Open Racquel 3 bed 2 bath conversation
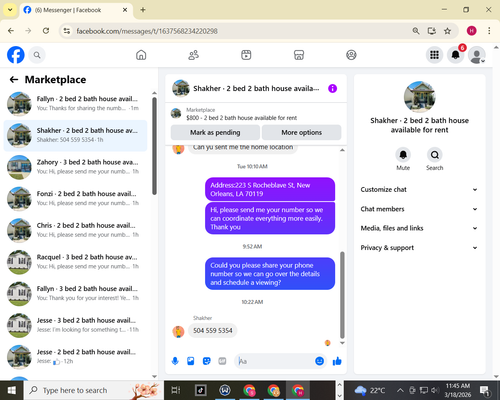Image resolution: width=500 pixels, height=400 pixels. [75, 262]
